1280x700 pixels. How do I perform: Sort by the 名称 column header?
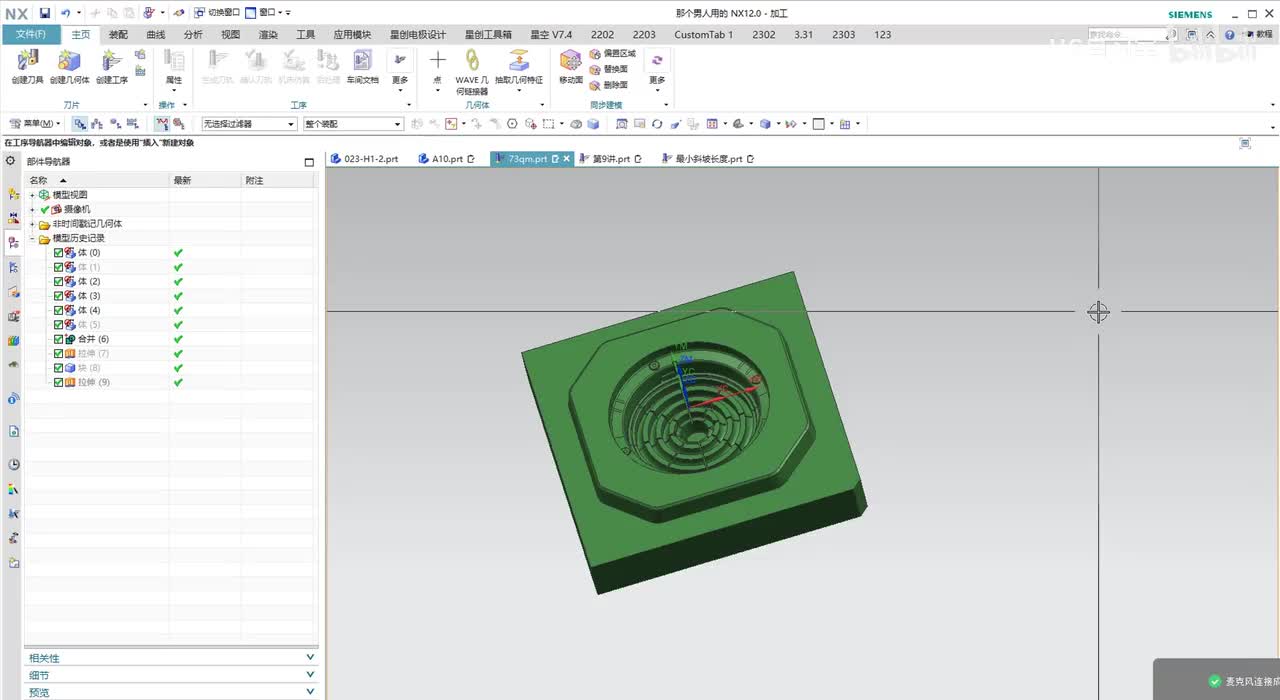[97, 180]
